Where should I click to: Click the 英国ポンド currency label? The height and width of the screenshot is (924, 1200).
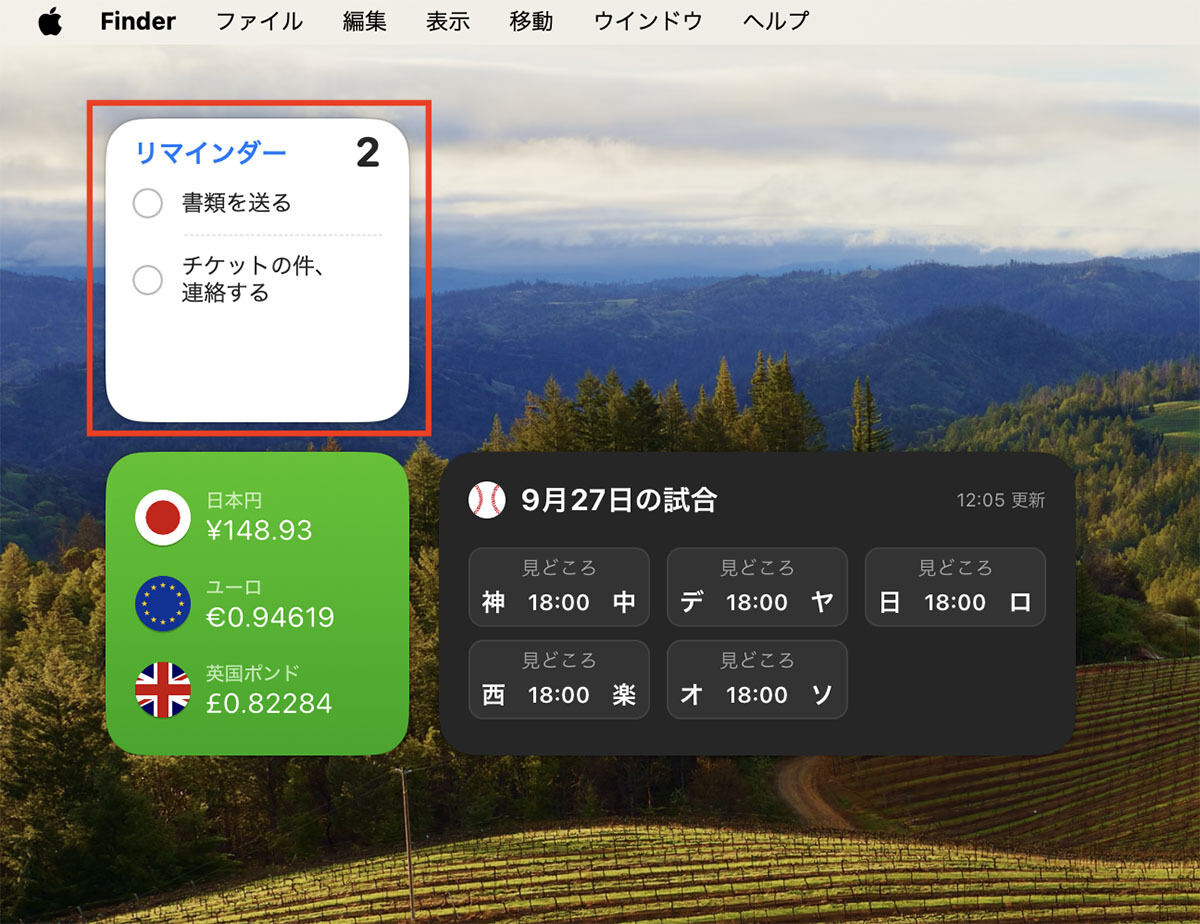click(253, 673)
